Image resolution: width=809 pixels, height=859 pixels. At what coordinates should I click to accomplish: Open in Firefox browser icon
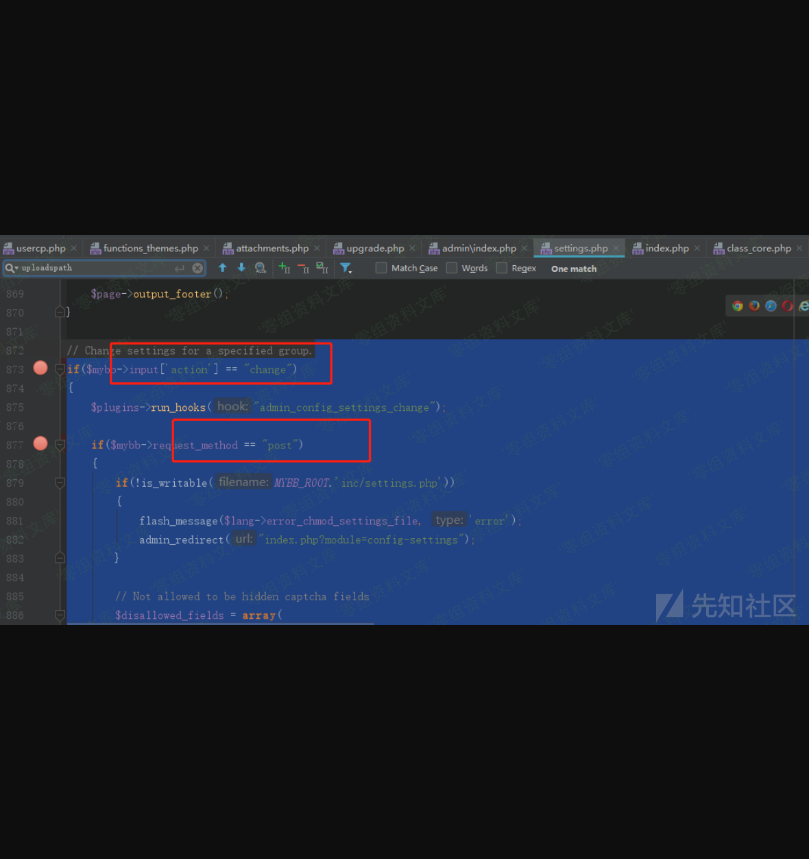point(754,306)
